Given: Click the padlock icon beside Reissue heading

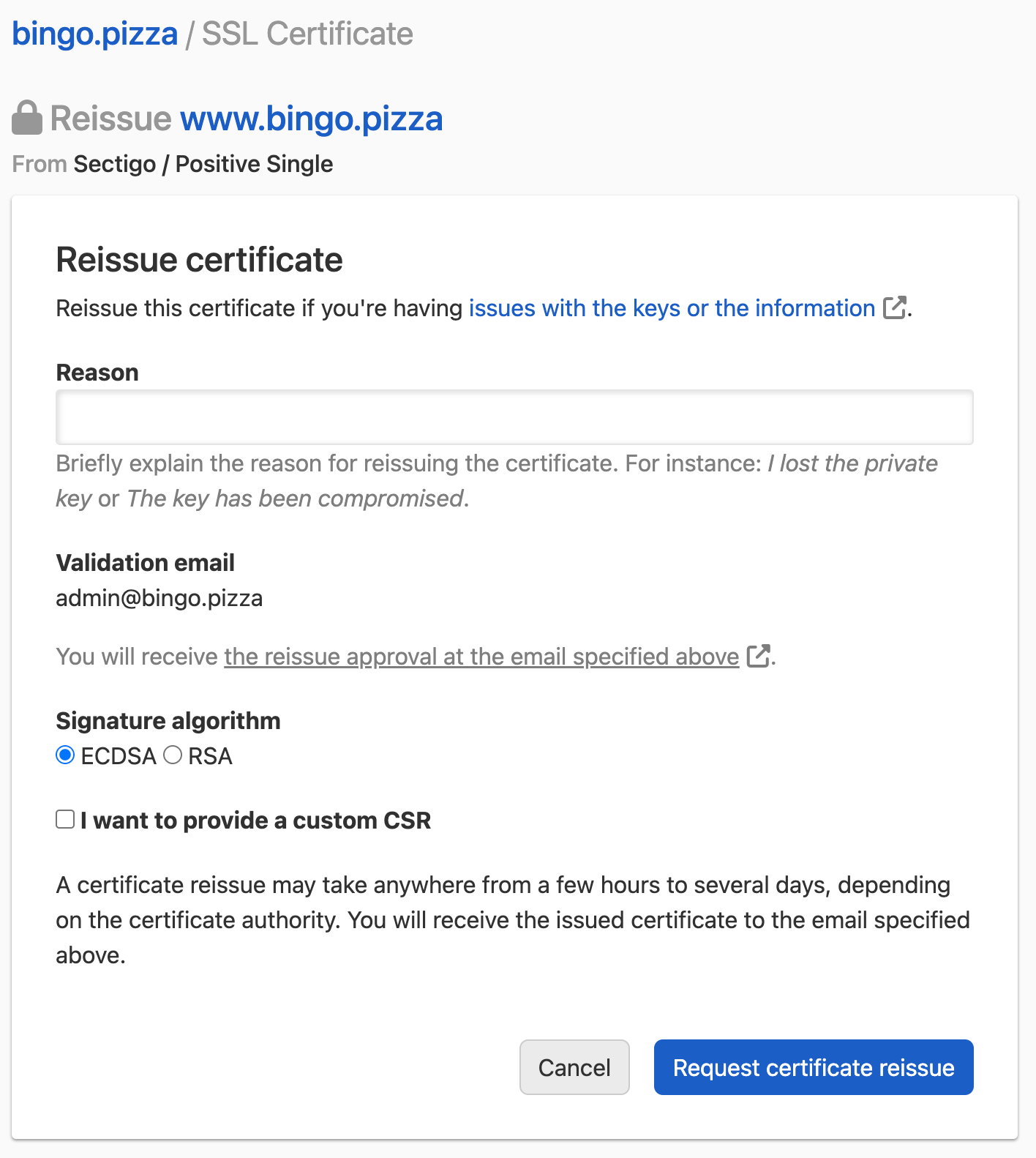Looking at the screenshot, I should click(27, 118).
